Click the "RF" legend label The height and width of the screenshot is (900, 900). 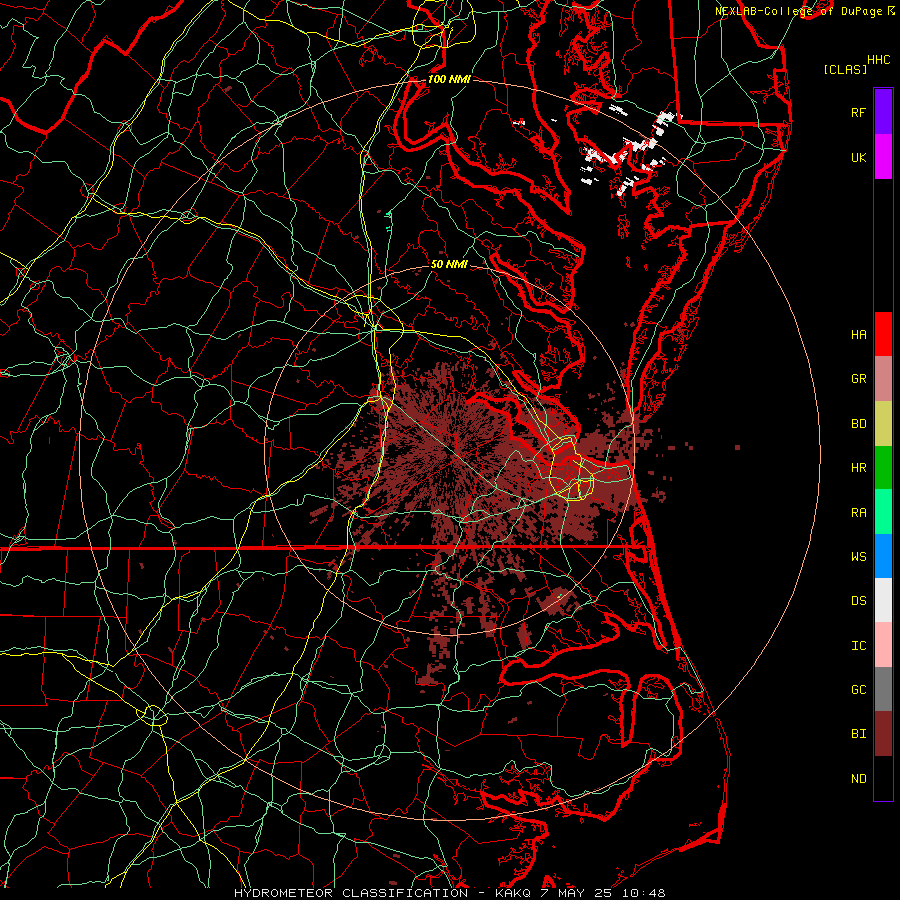(858, 112)
